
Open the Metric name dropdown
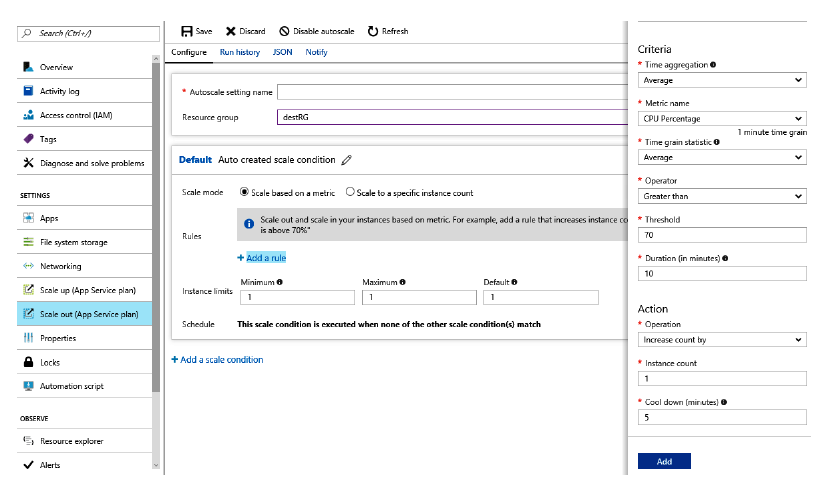click(721, 118)
